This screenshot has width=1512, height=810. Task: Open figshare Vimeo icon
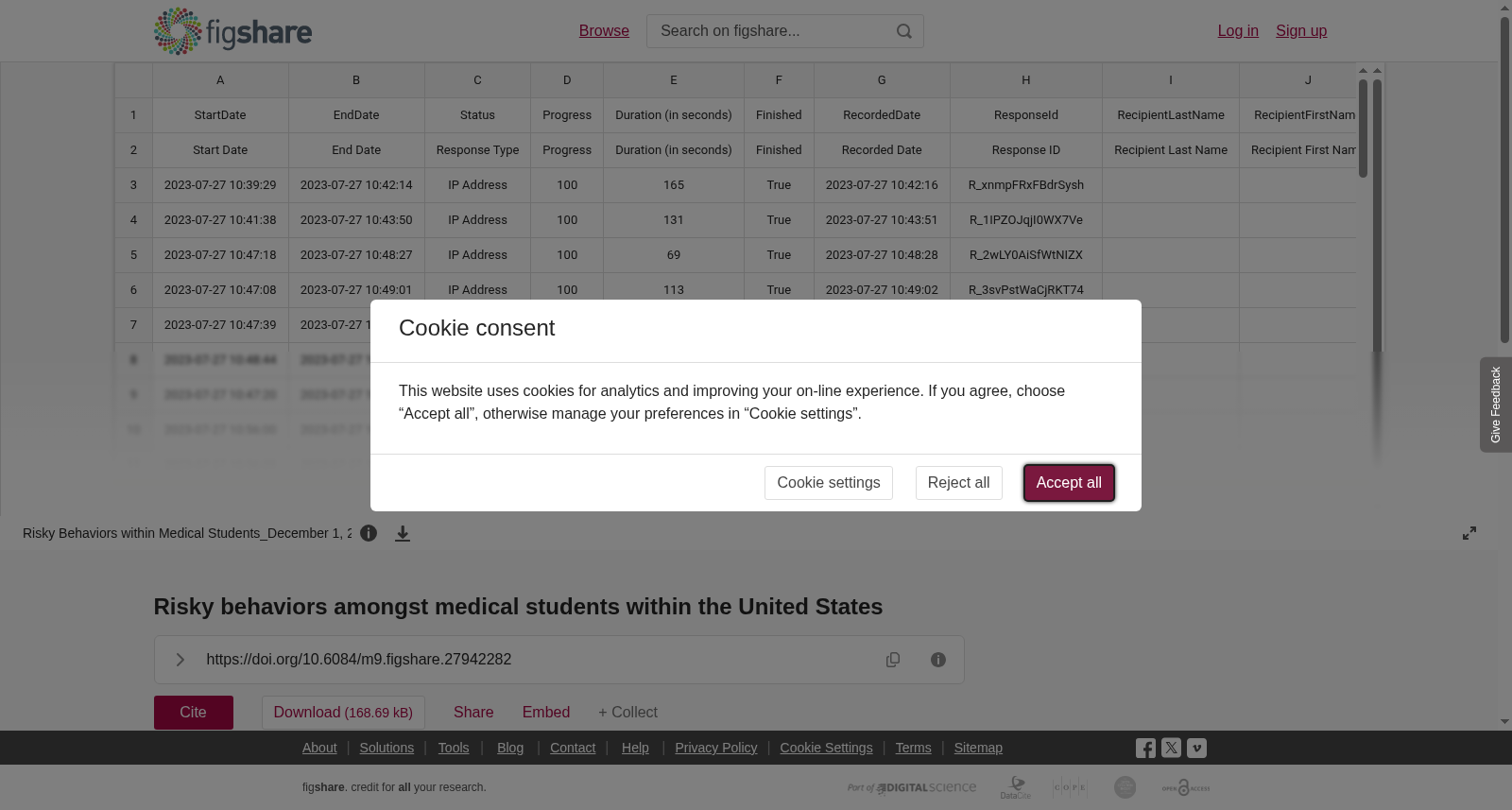pyautogui.click(x=1196, y=748)
